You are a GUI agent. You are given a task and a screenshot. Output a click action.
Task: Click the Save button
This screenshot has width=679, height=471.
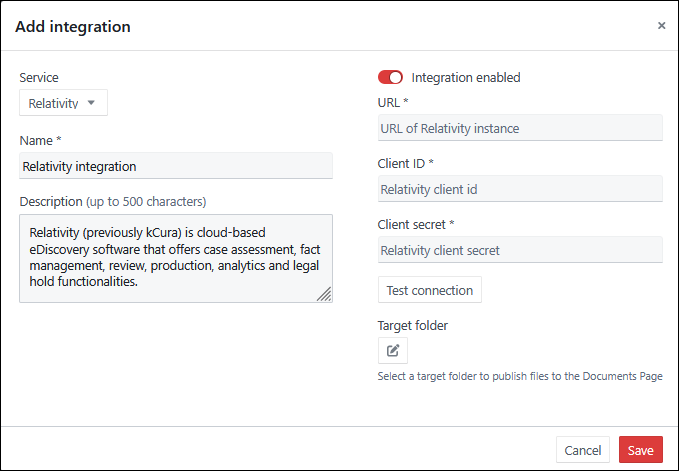tap(640, 450)
